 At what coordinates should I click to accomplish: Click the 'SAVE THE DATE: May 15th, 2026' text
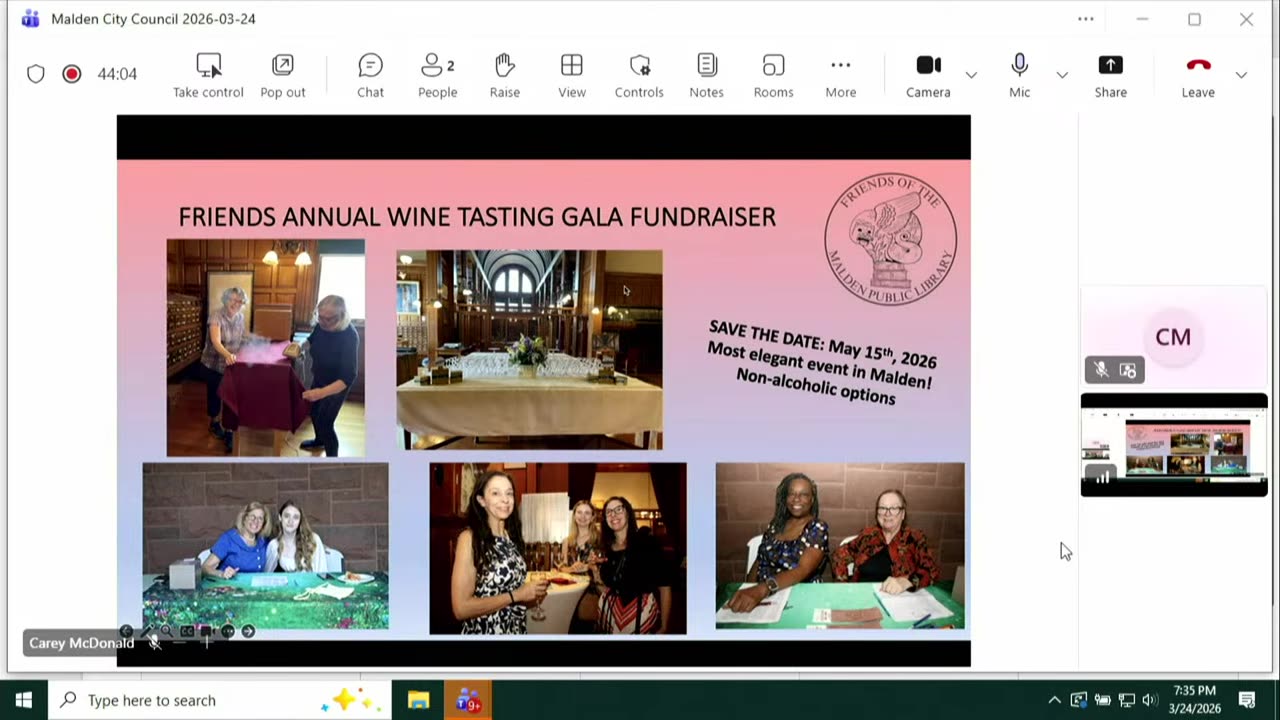pyautogui.click(x=823, y=344)
